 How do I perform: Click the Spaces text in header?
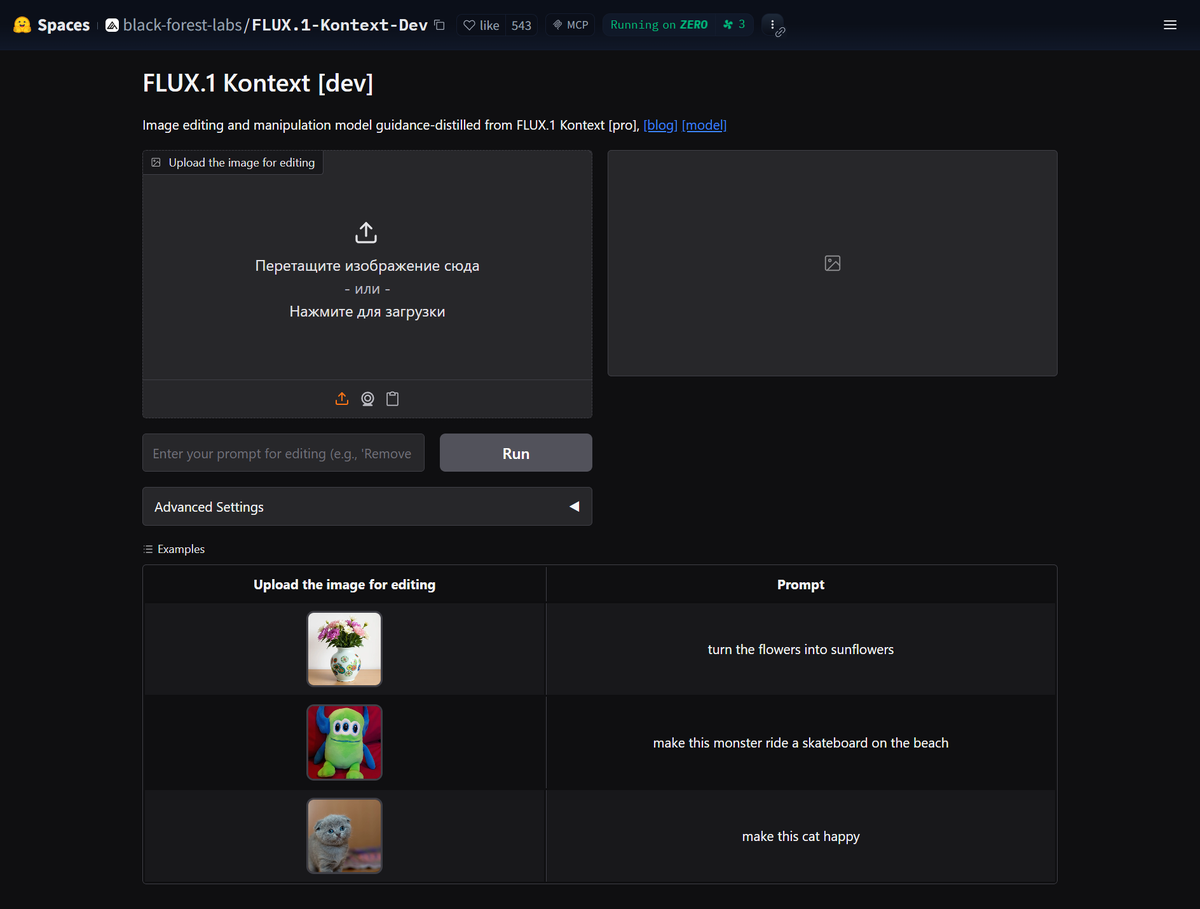[x=63, y=25]
